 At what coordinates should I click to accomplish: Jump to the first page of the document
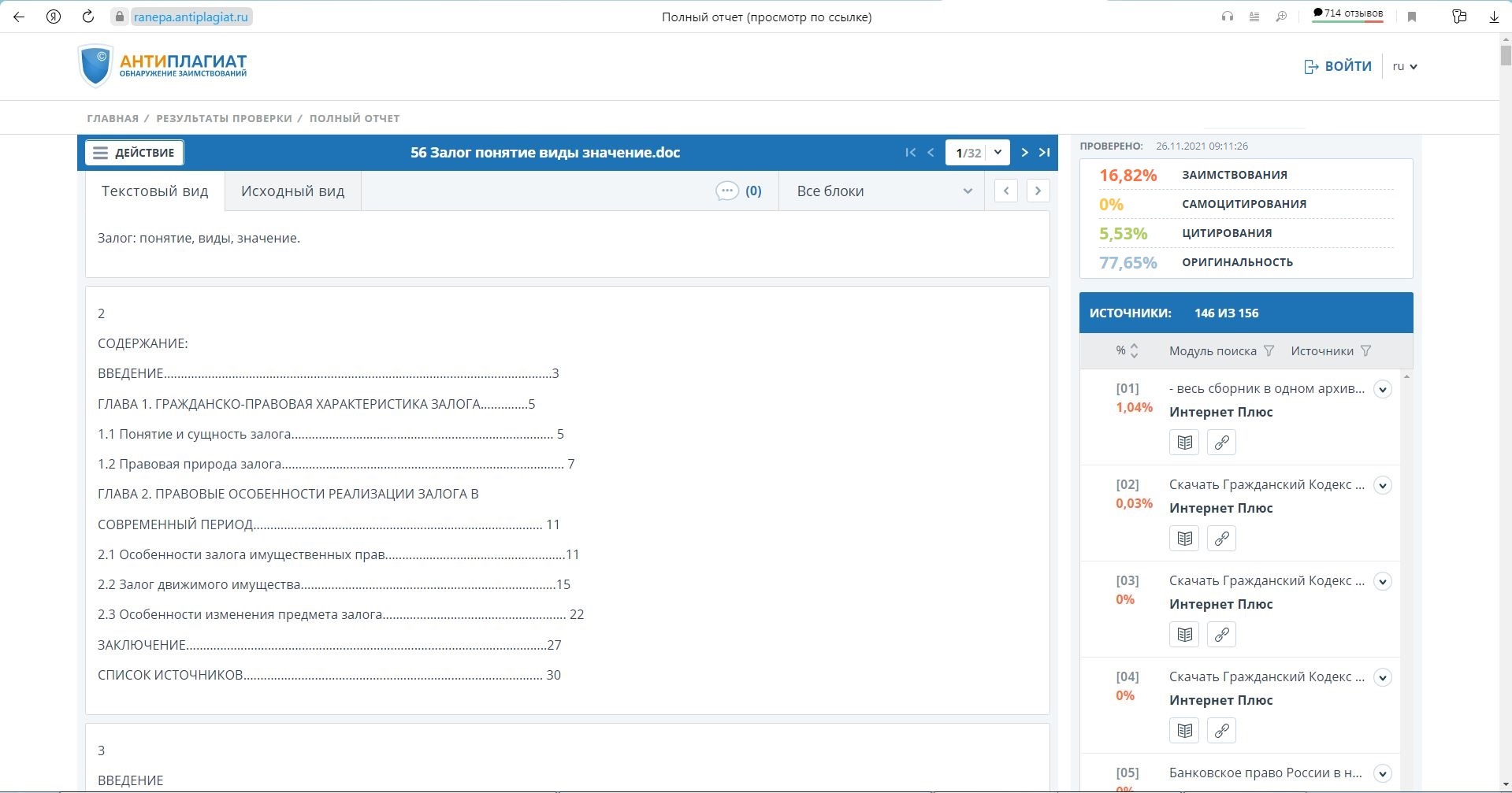click(x=910, y=153)
